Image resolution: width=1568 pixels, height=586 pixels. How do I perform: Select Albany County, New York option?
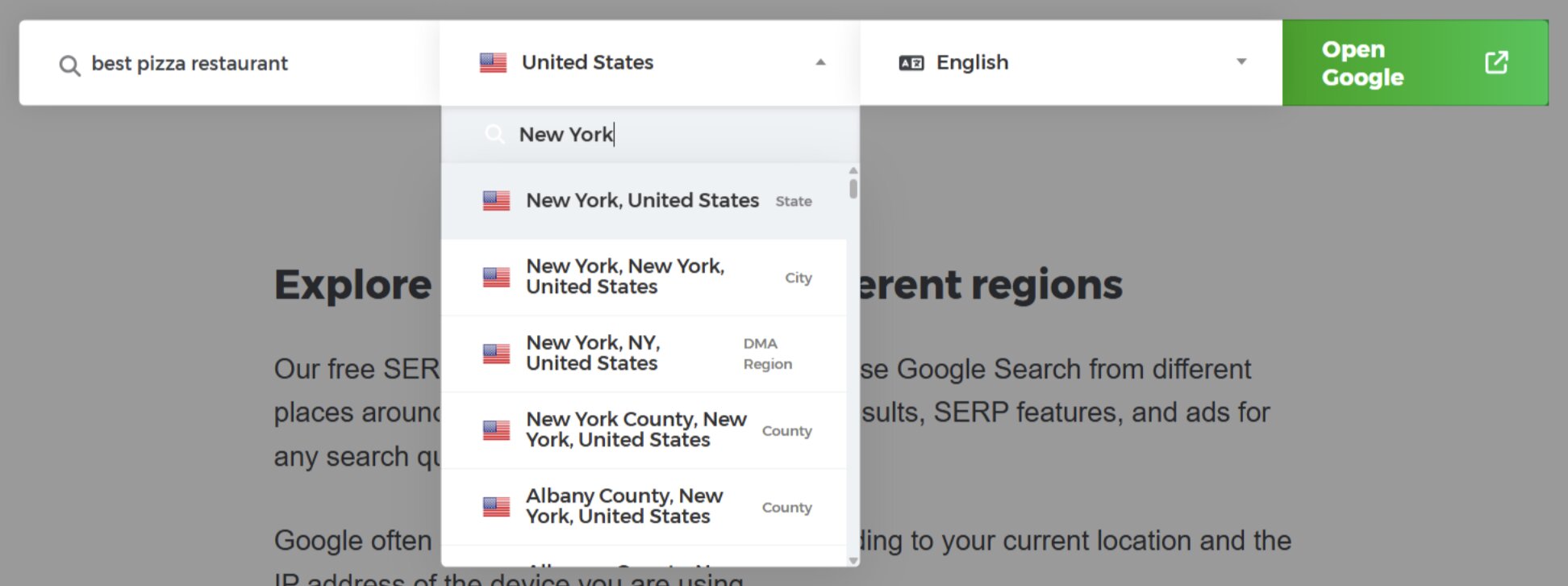(x=644, y=507)
